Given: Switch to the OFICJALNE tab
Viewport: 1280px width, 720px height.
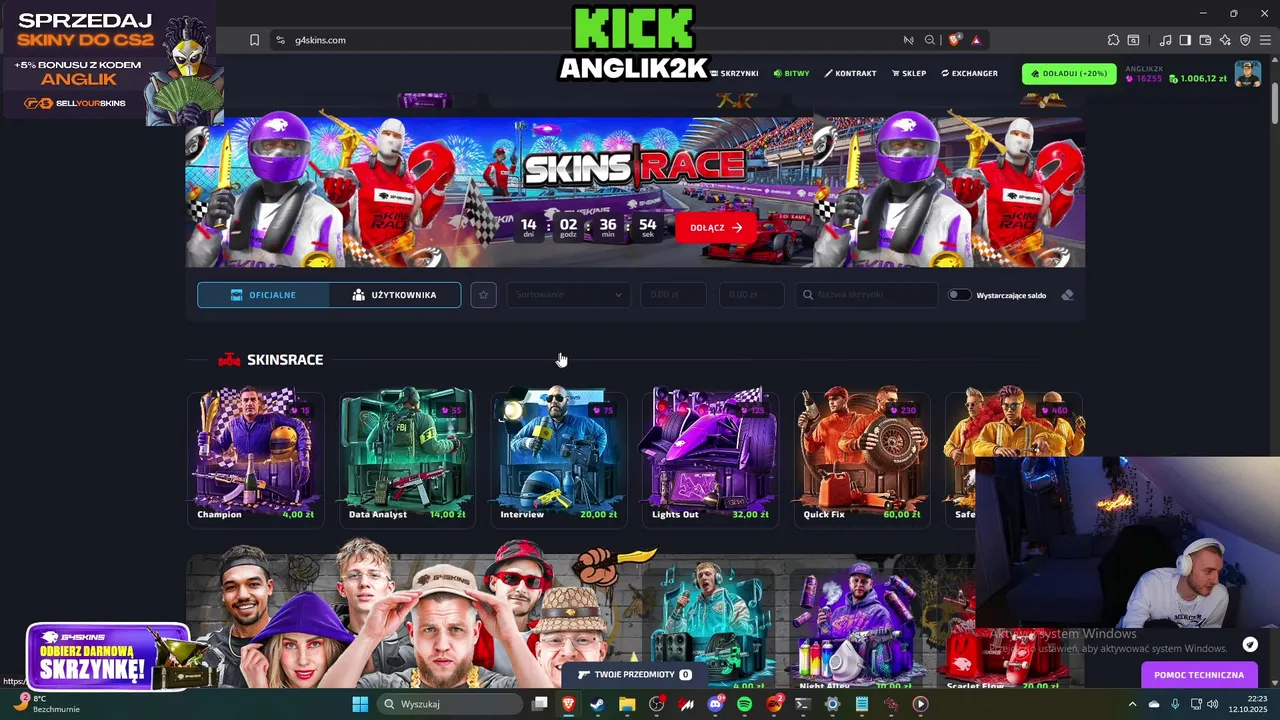Looking at the screenshot, I should [x=263, y=295].
